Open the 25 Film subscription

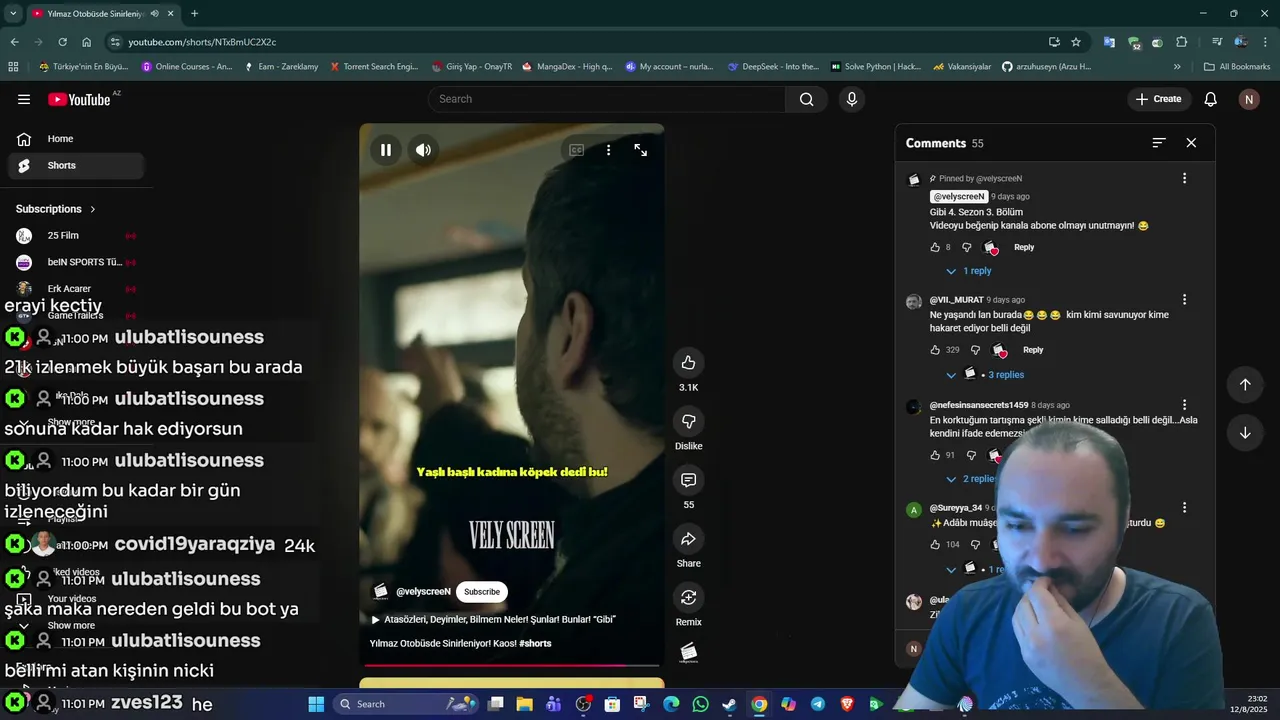76,236
